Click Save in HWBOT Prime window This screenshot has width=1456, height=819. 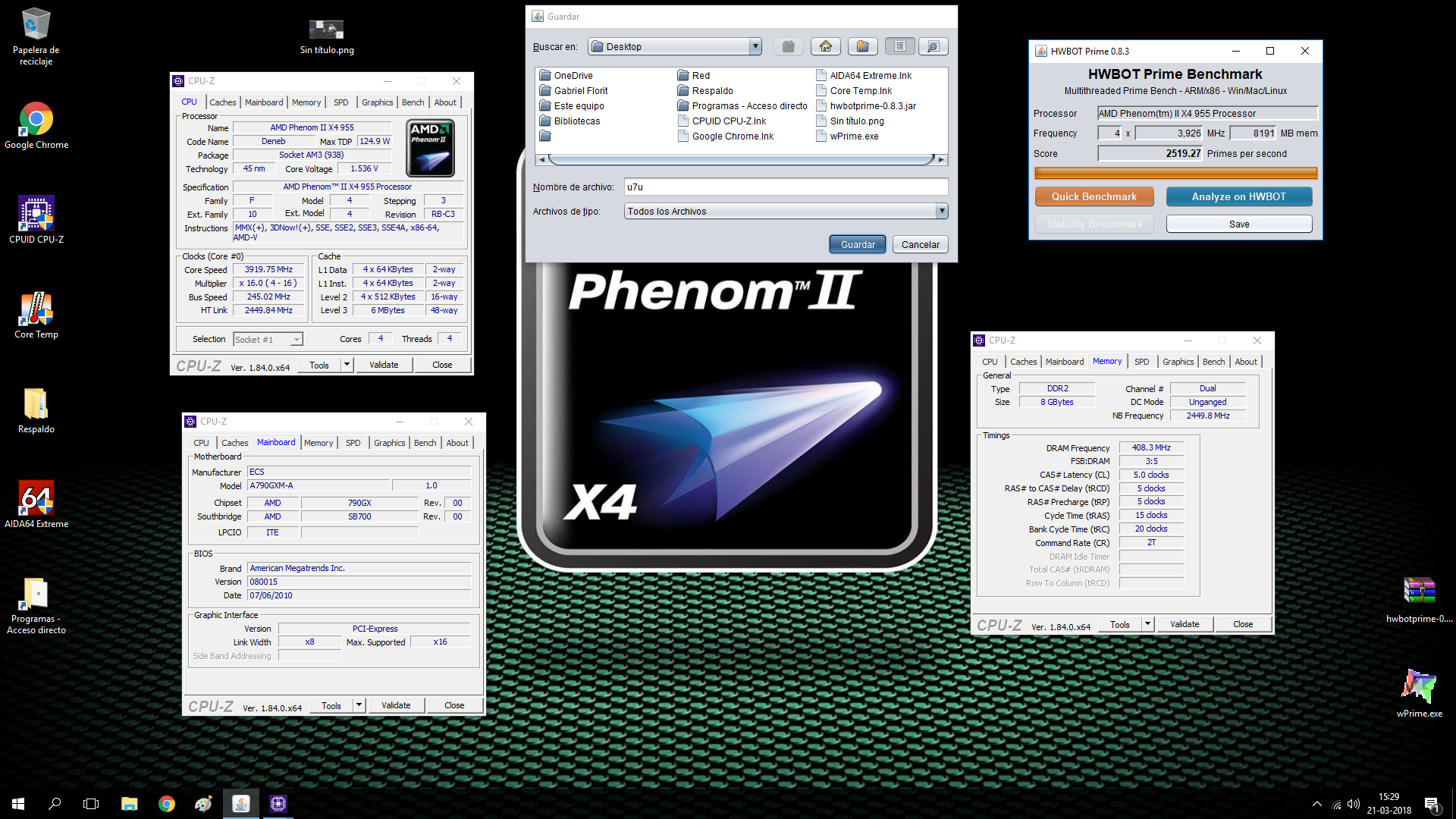click(x=1239, y=224)
